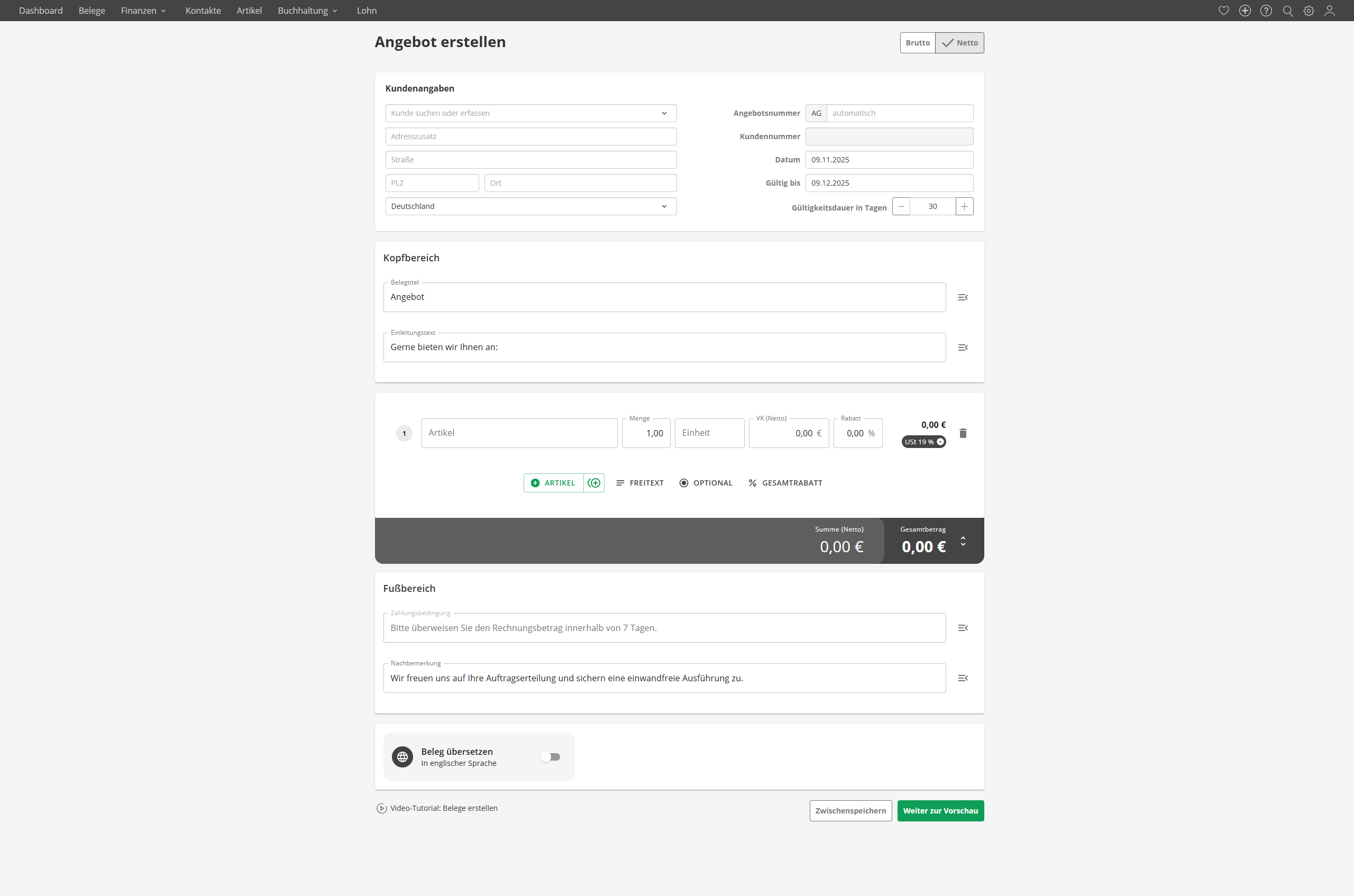Expand the Gesamtbetrag details chevron
The width and height of the screenshot is (1354, 896).
coord(963,541)
